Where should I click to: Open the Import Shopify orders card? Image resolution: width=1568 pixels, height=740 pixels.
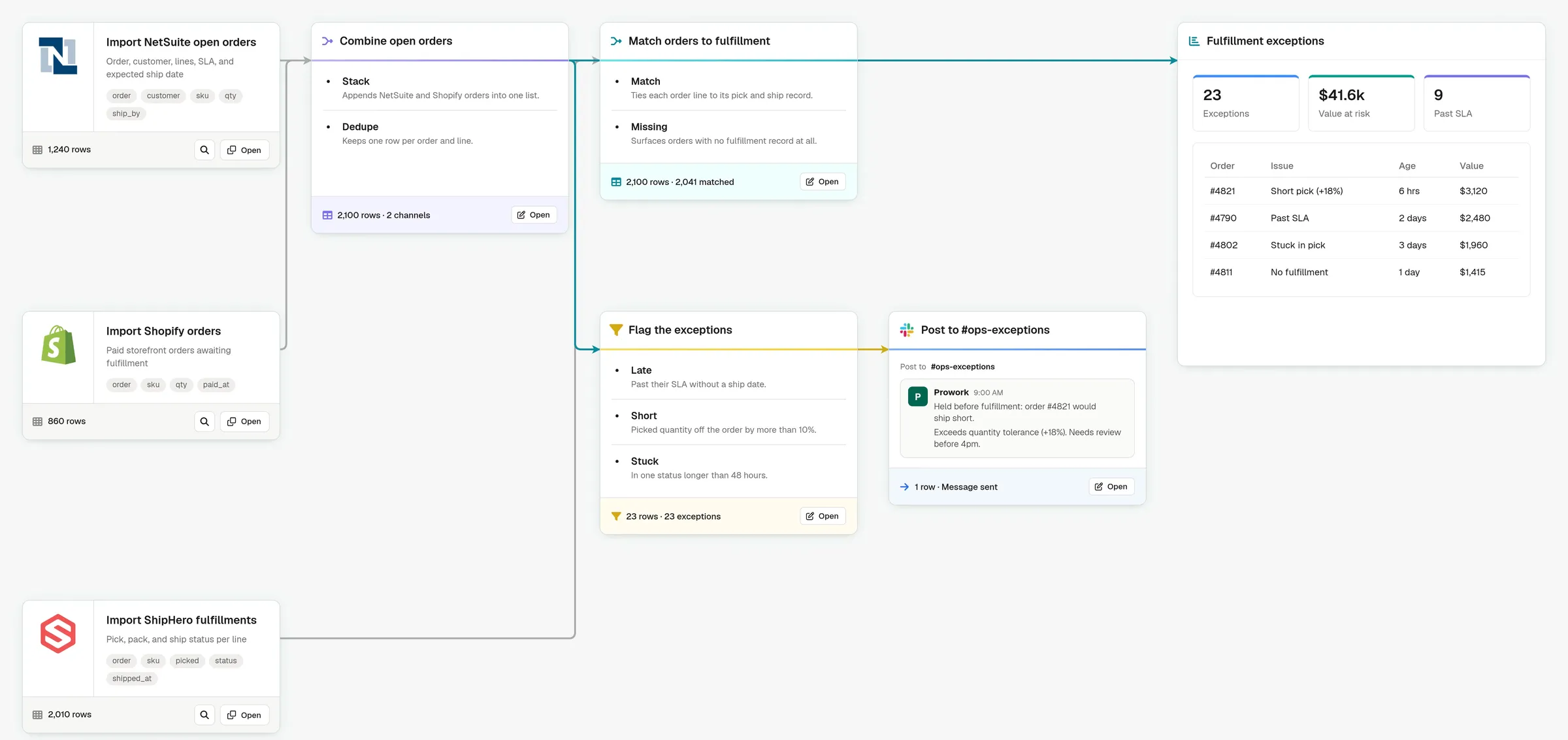244,422
